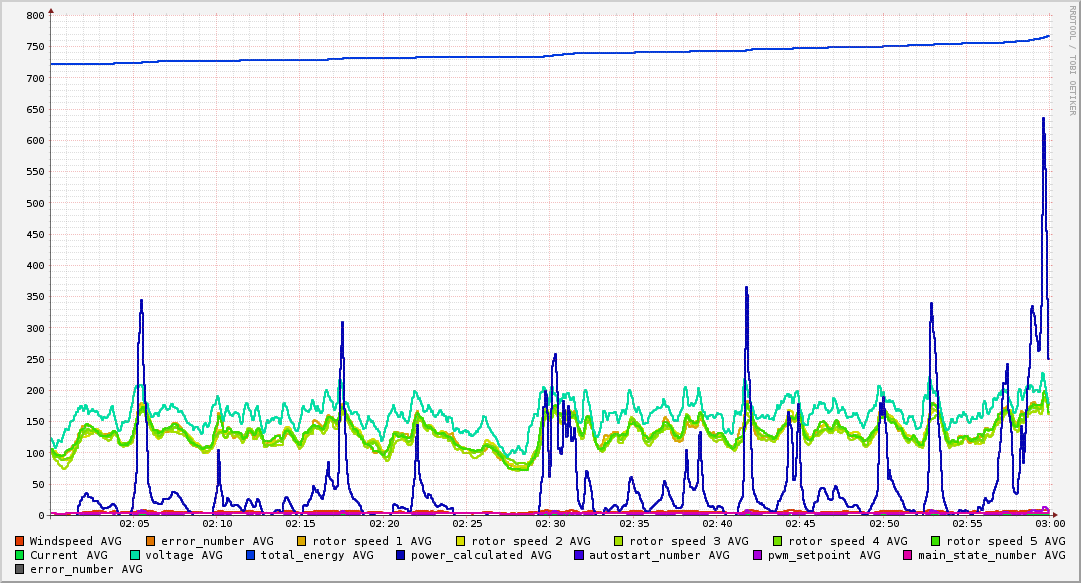Click the 650 y-axis value
Screen dimensions: 1081x583
pyautogui.click(x=36, y=110)
